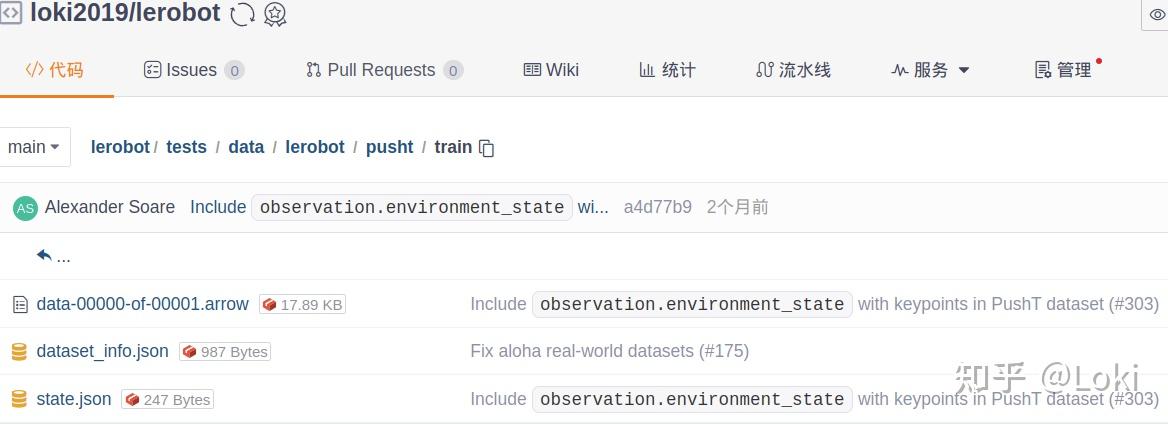The image size is (1168, 425).
Task: Click the return arrow to parent directory
Action: (44, 256)
